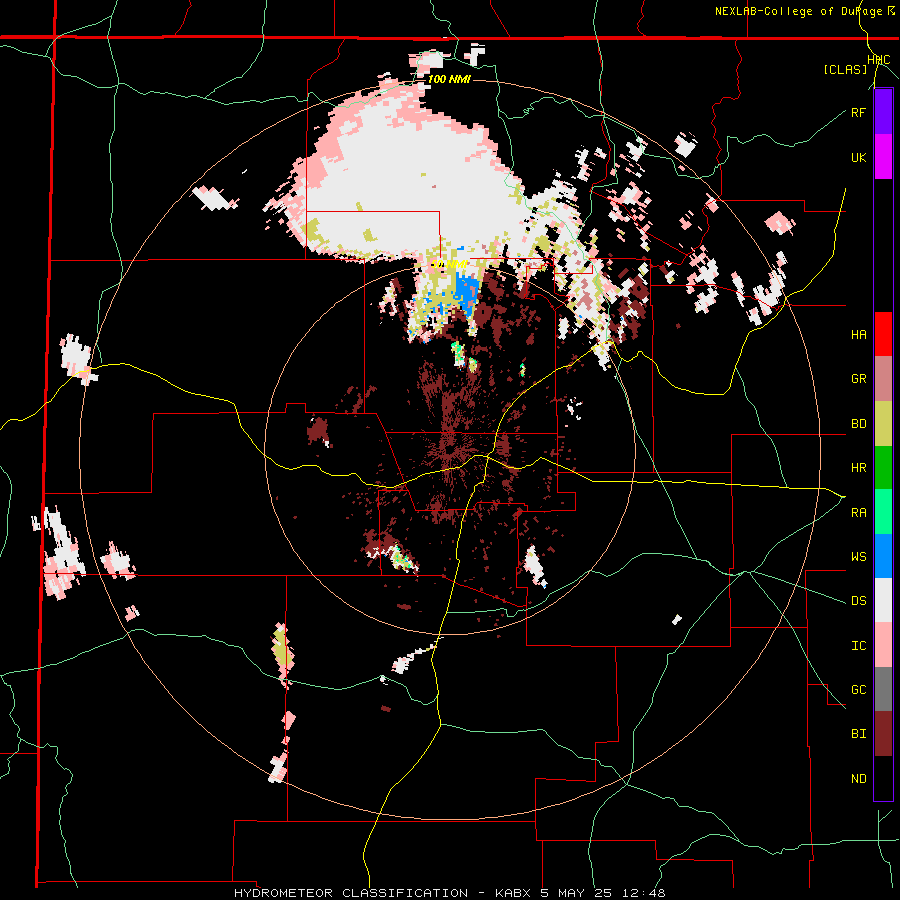Viewport: 900px width, 900px height.
Task: Click the GC gray legend swatch
Action: click(x=883, y=689)
